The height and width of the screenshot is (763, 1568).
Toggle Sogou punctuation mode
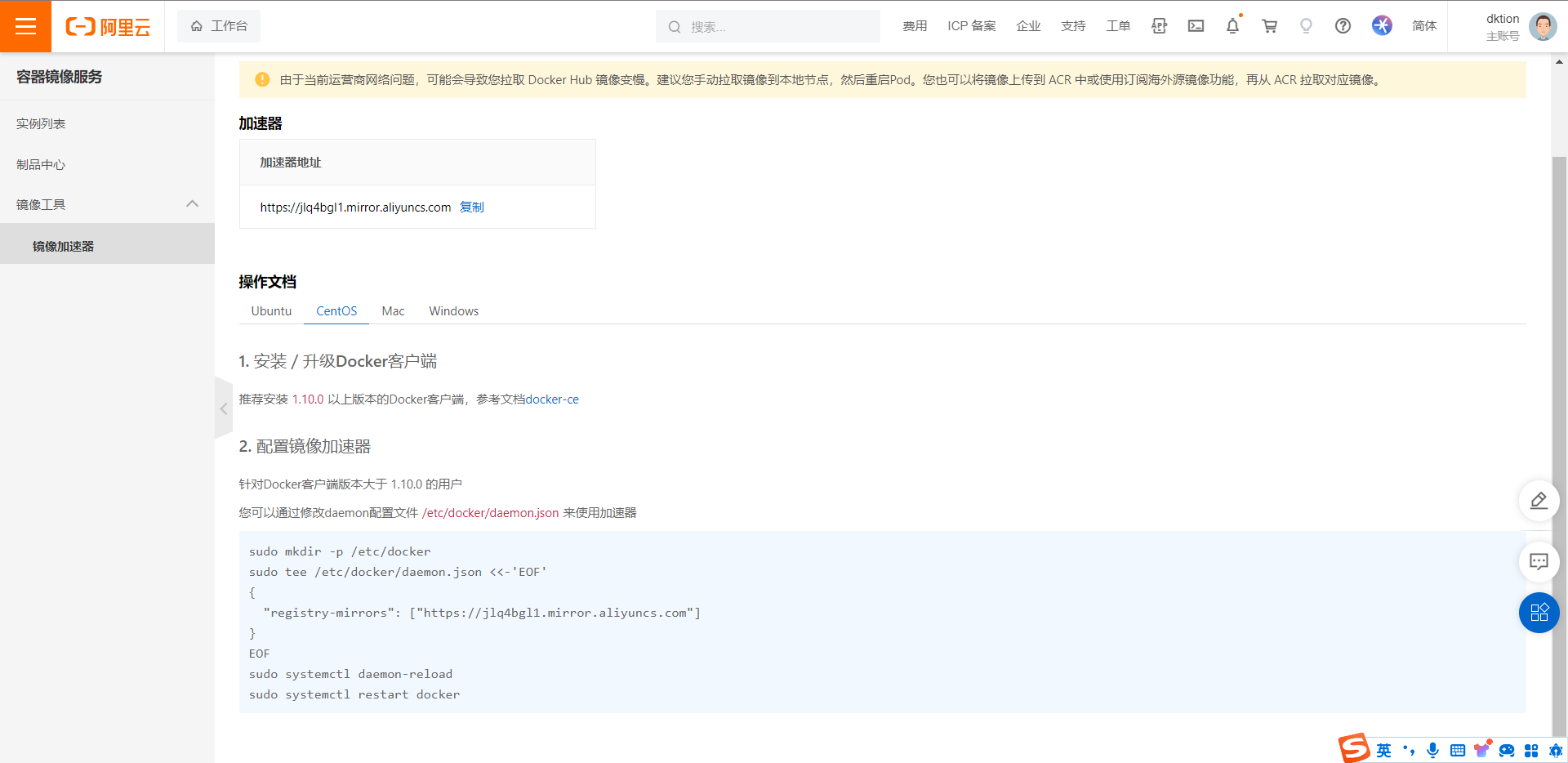pyautogui.click(x=1409, y=750)
